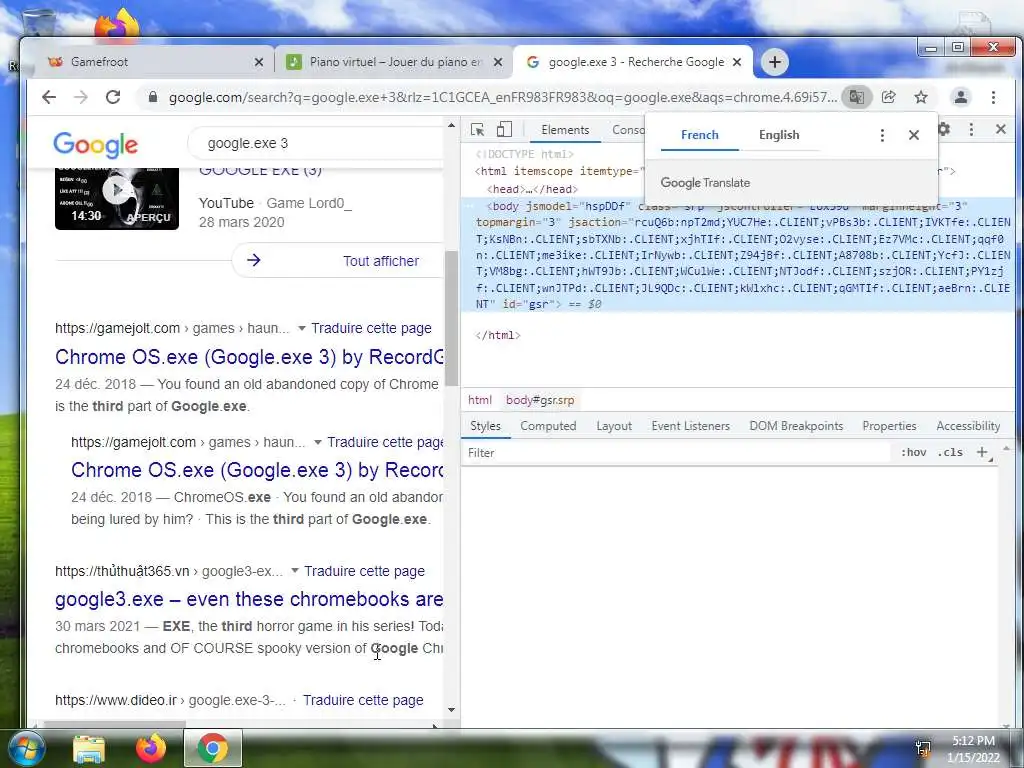Viewport: 1024px width, 768px height.
Task: Click the body#gsr.srp breadcrumb
Action: 540,400
